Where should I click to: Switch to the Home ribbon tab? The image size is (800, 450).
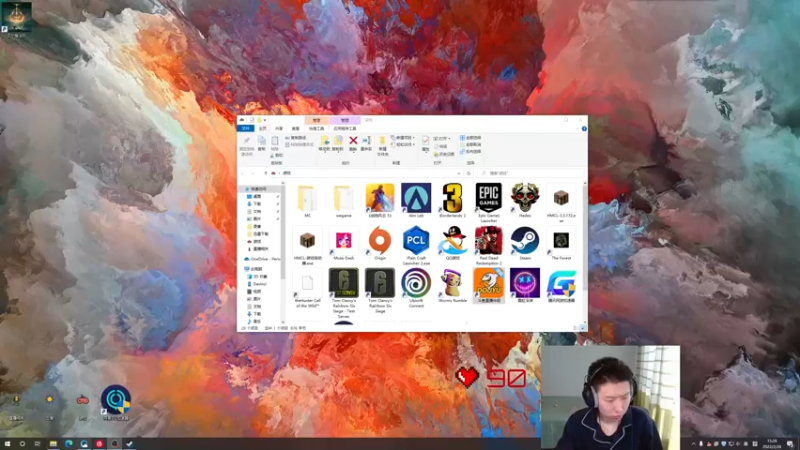click(263, 129)
